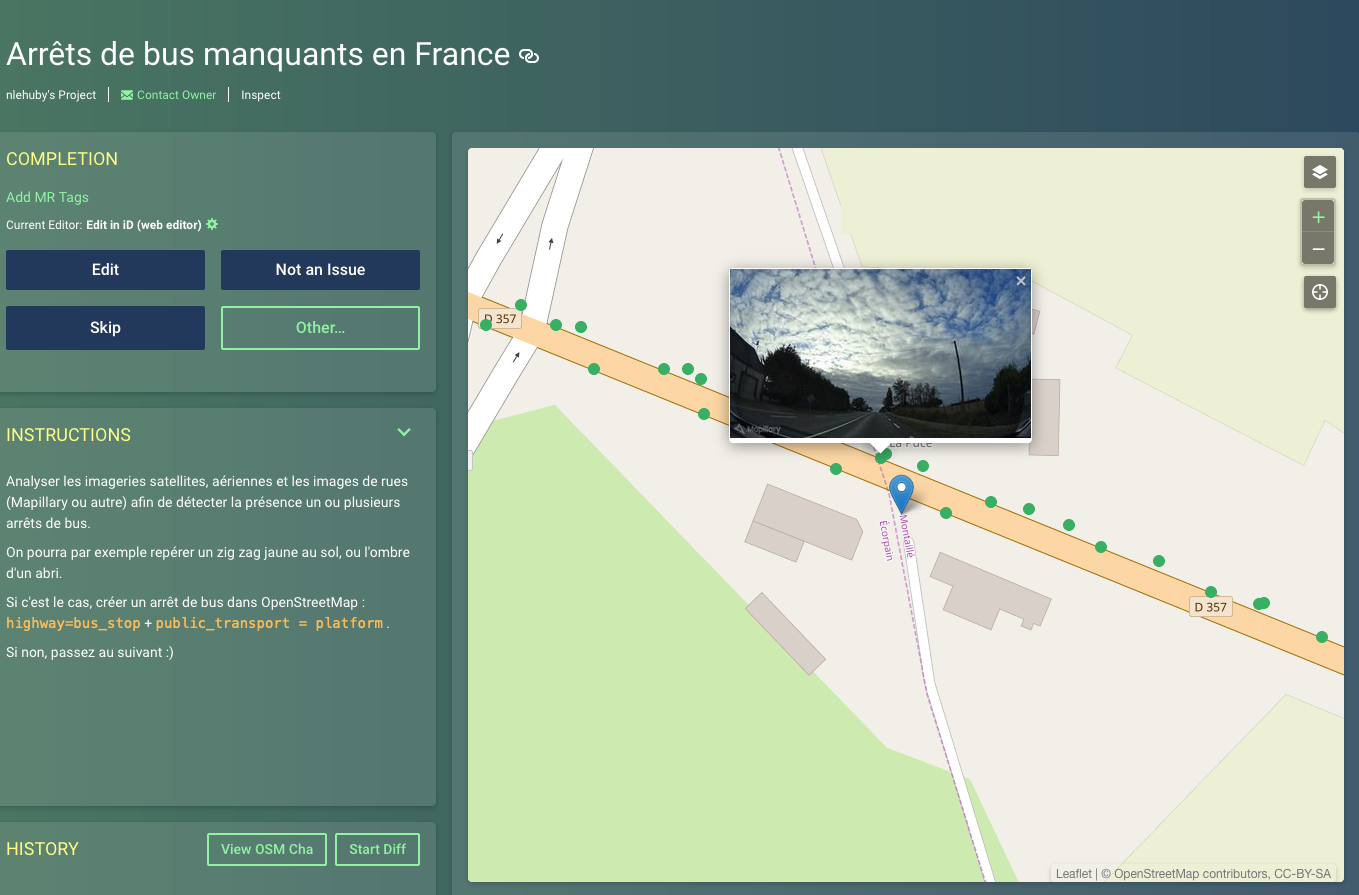
Task: Mark the task as Not an Issue
Action: click(x=320, y=269)
